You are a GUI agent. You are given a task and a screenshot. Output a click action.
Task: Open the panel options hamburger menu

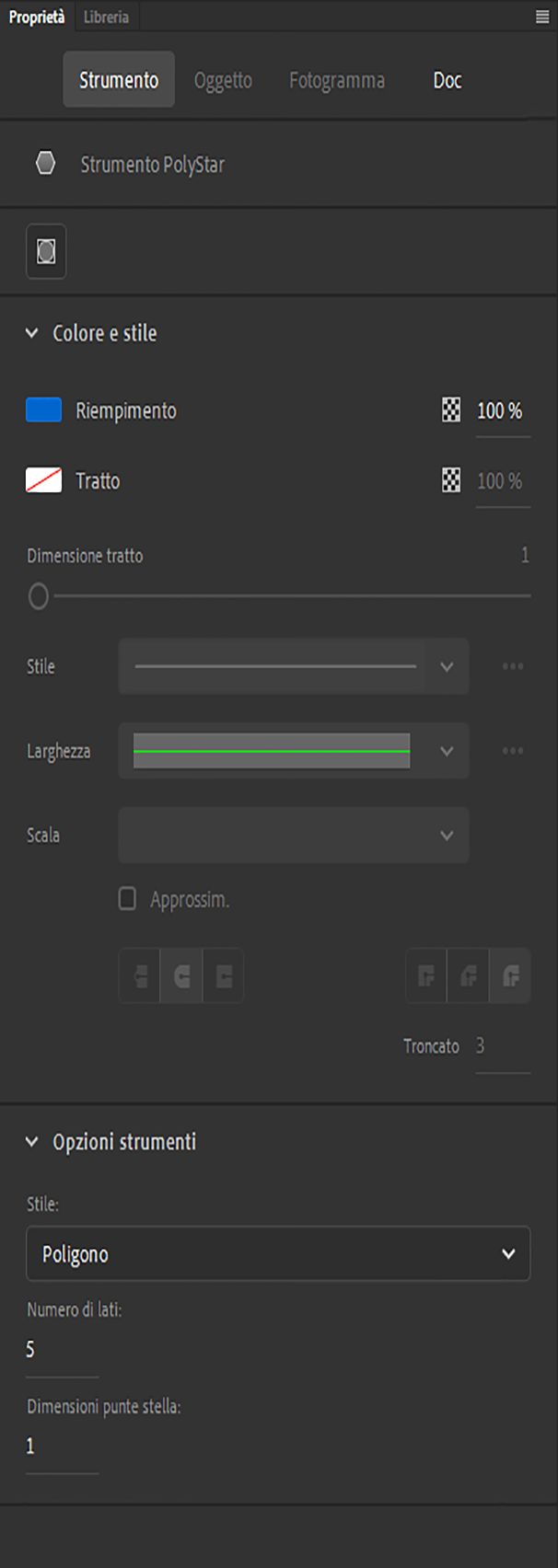542,17
